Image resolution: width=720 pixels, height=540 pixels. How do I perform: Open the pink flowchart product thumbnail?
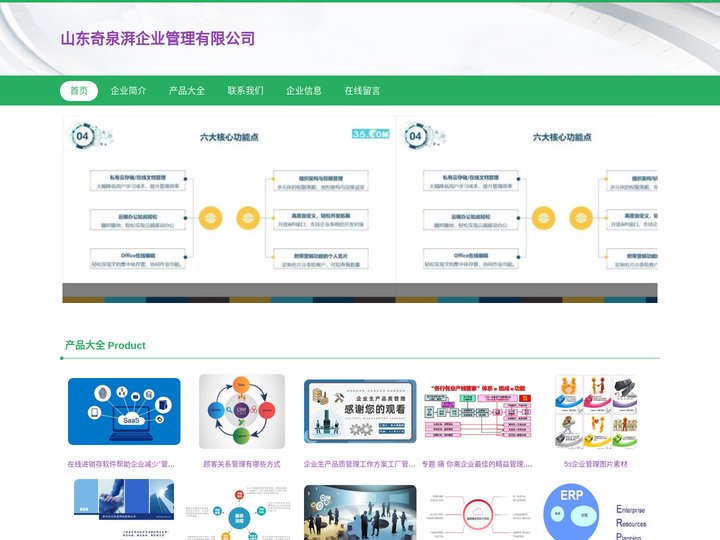click(x=478, y=411)
